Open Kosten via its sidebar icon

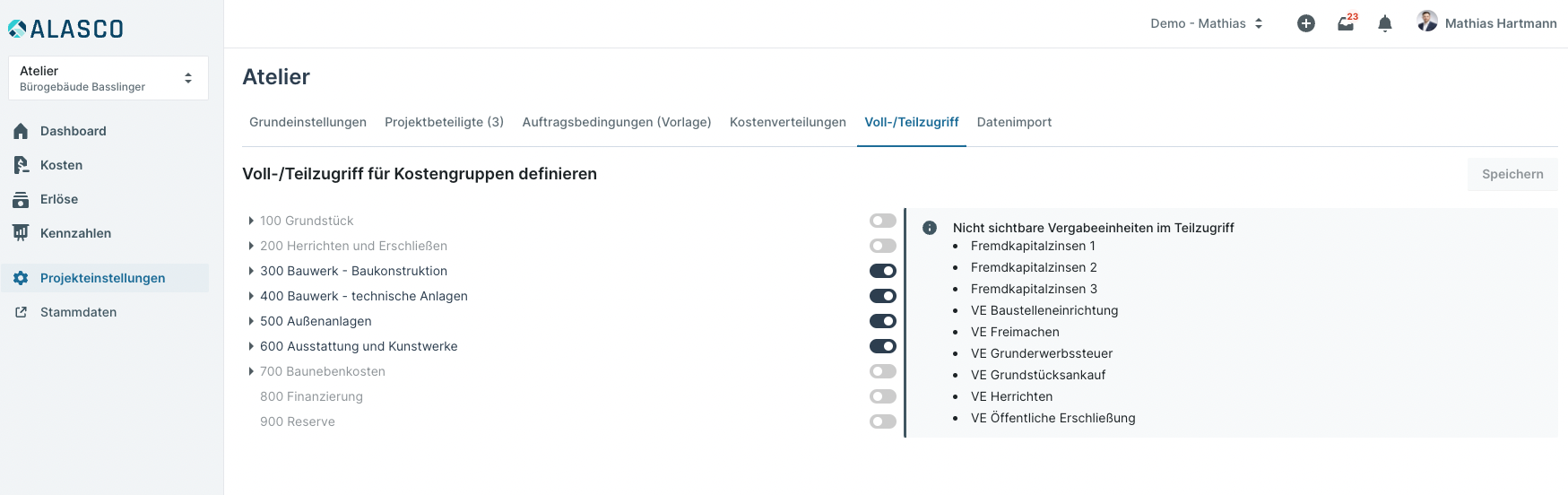(x=21, y=165)
